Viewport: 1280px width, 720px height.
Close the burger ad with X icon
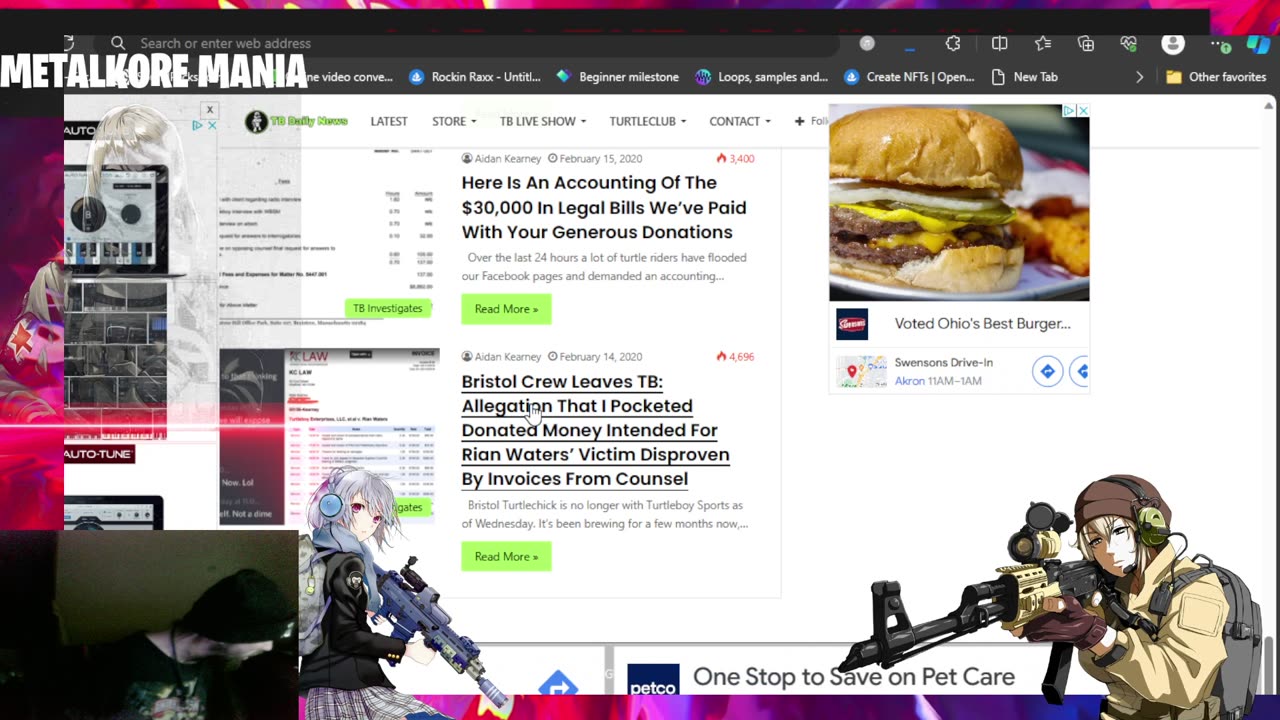tap(1083, 111)
